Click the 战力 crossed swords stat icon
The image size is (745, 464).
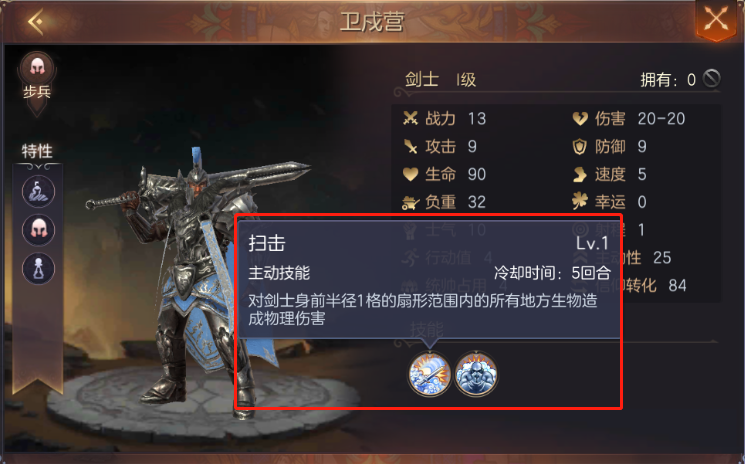(x=411, y=118)
